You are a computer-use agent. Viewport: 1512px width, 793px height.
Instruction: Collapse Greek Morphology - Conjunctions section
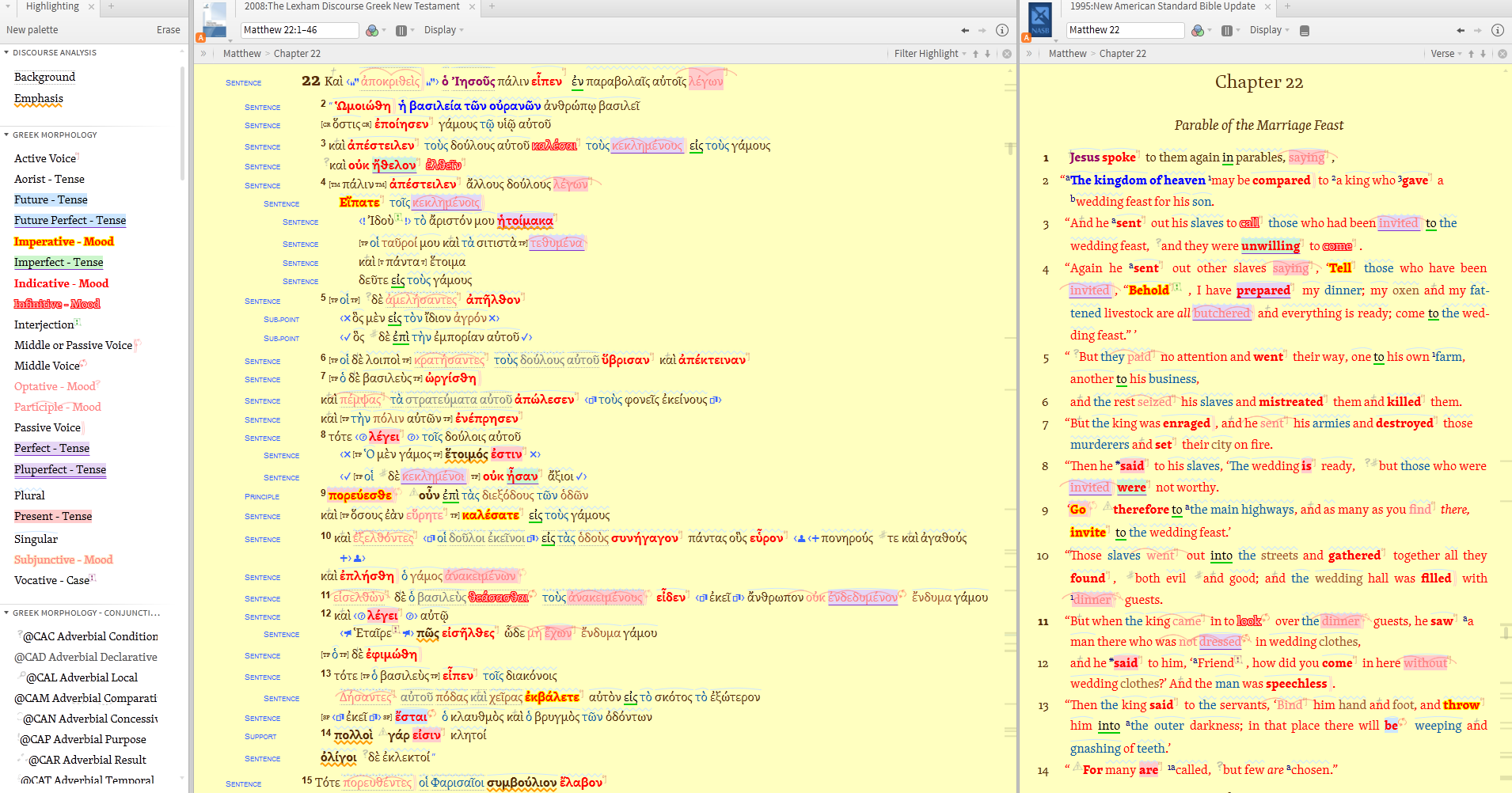[6, 613]
